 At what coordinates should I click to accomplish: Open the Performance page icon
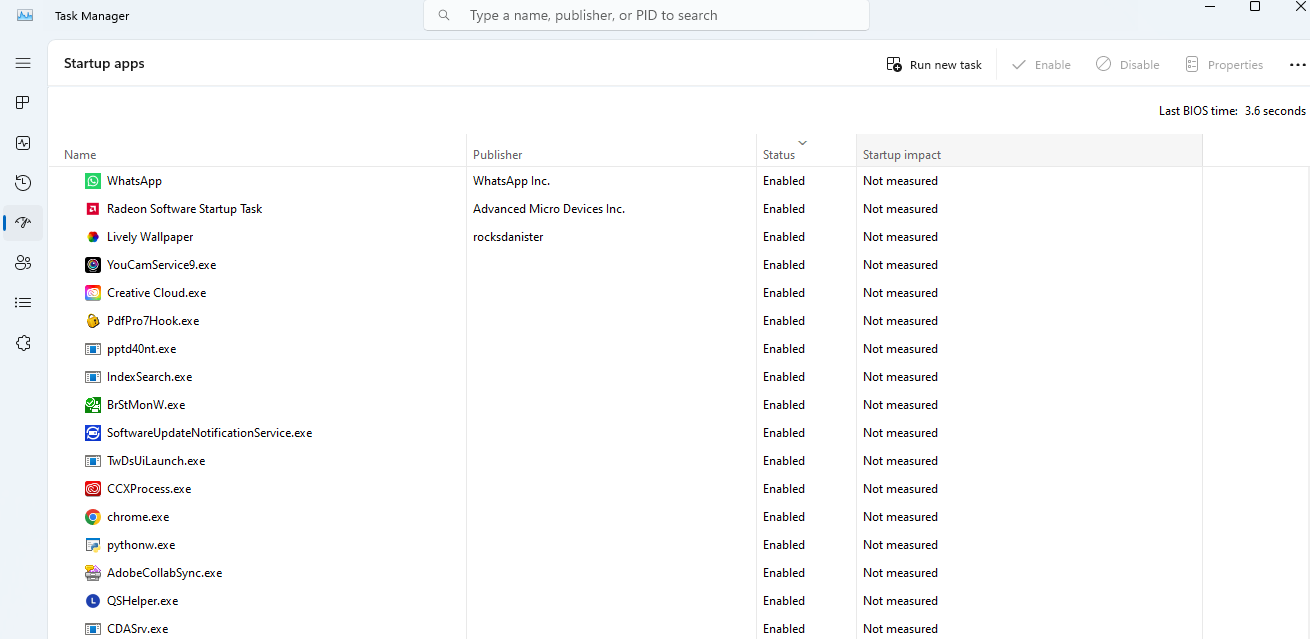point(23,143)
